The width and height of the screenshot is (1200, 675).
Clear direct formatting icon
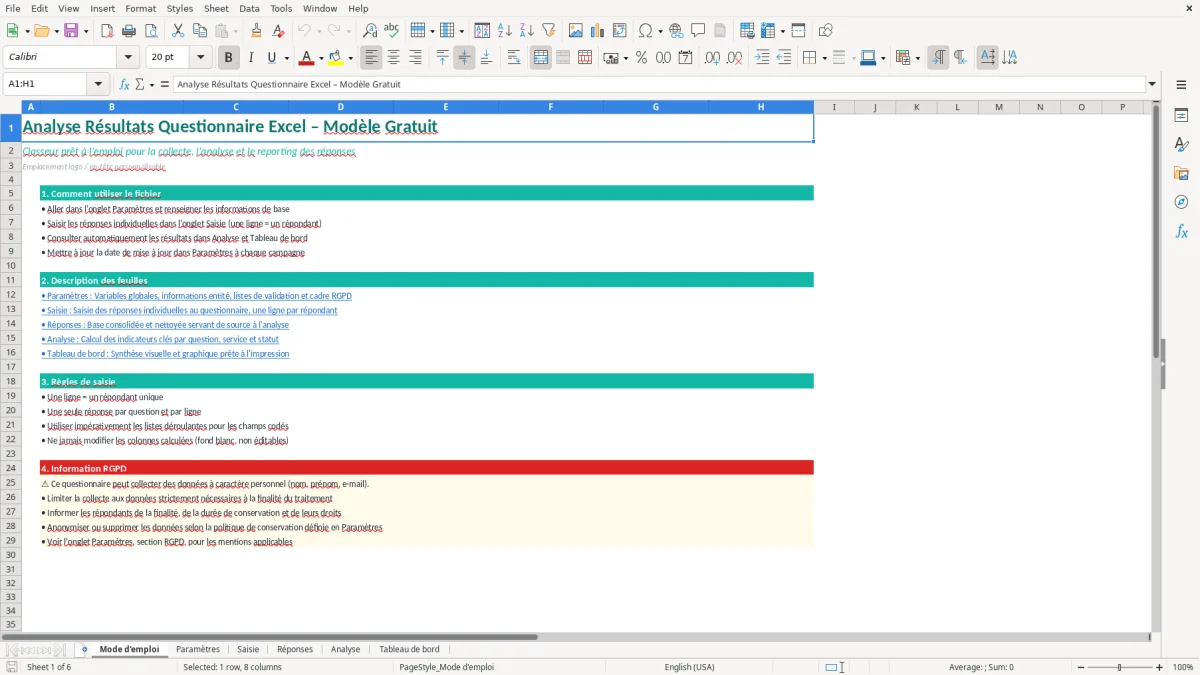coord(278,31)
